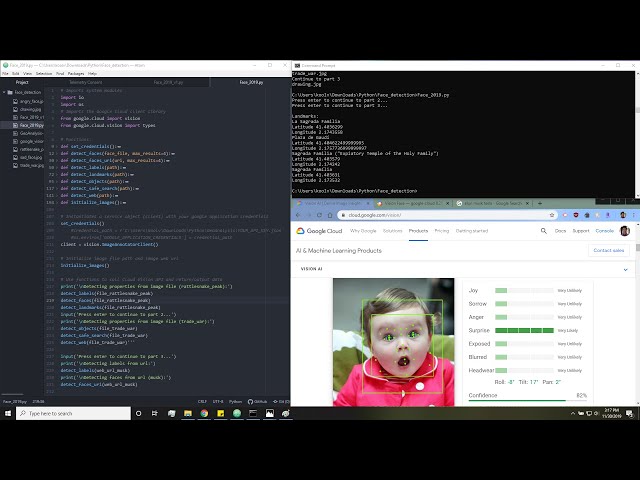Screen dimensions: 640x480
Task: Open a new Chrome tab
Action: [540, 203]
